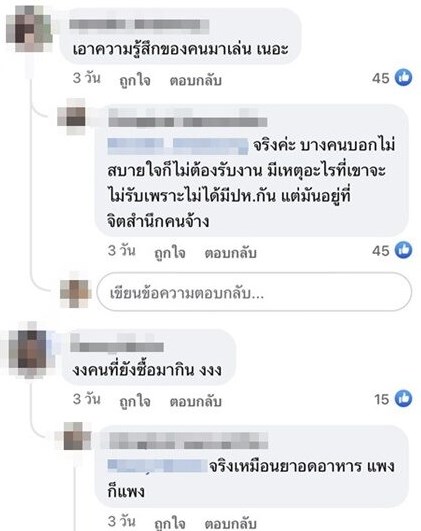Click ถูกใจ under เอาความรู้สึกของคนมาเล่น comment
Viewport: 421px width, 531px height.
135,80
